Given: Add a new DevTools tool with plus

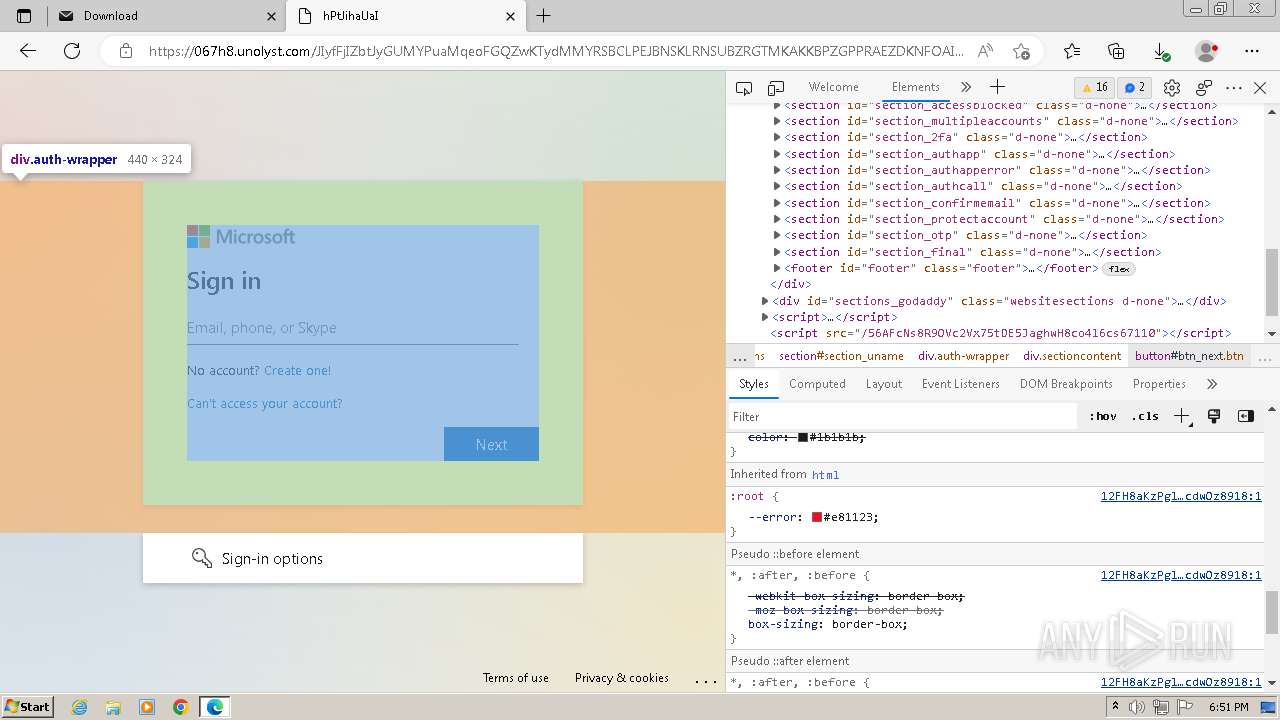Looking at the screenshot, I should click(x=997, y=87).
